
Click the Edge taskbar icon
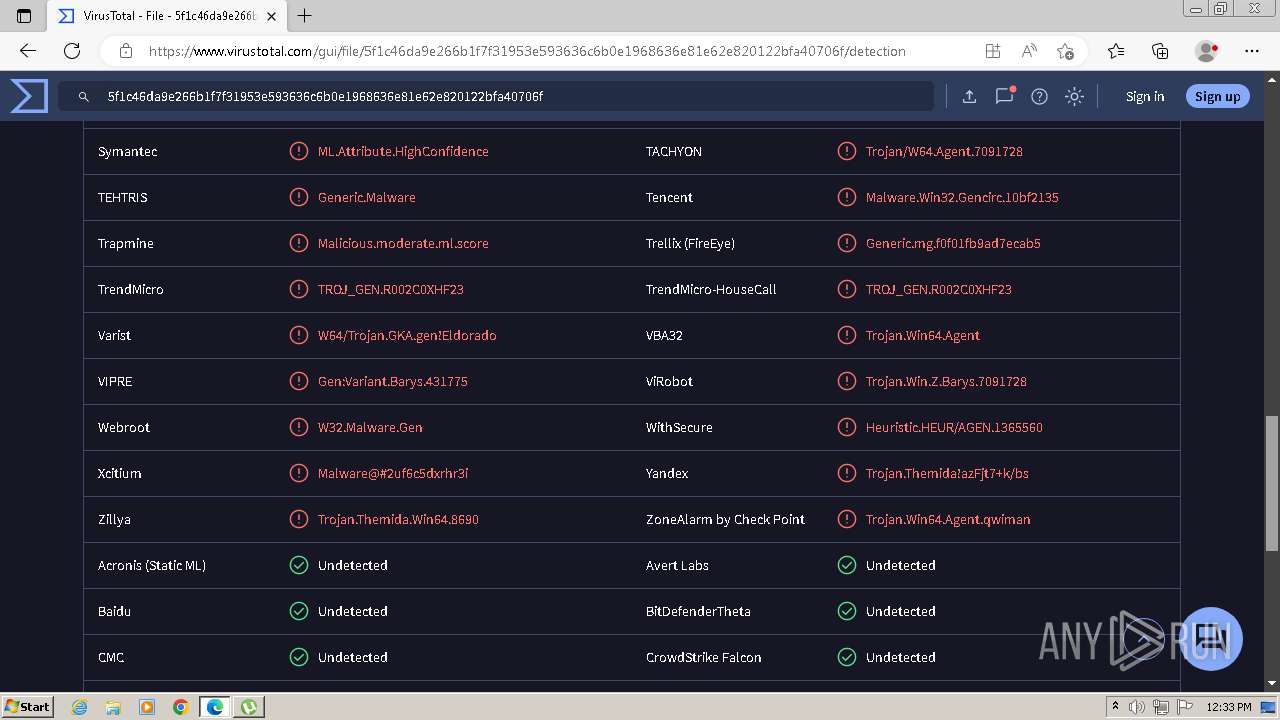coord(214,707)
